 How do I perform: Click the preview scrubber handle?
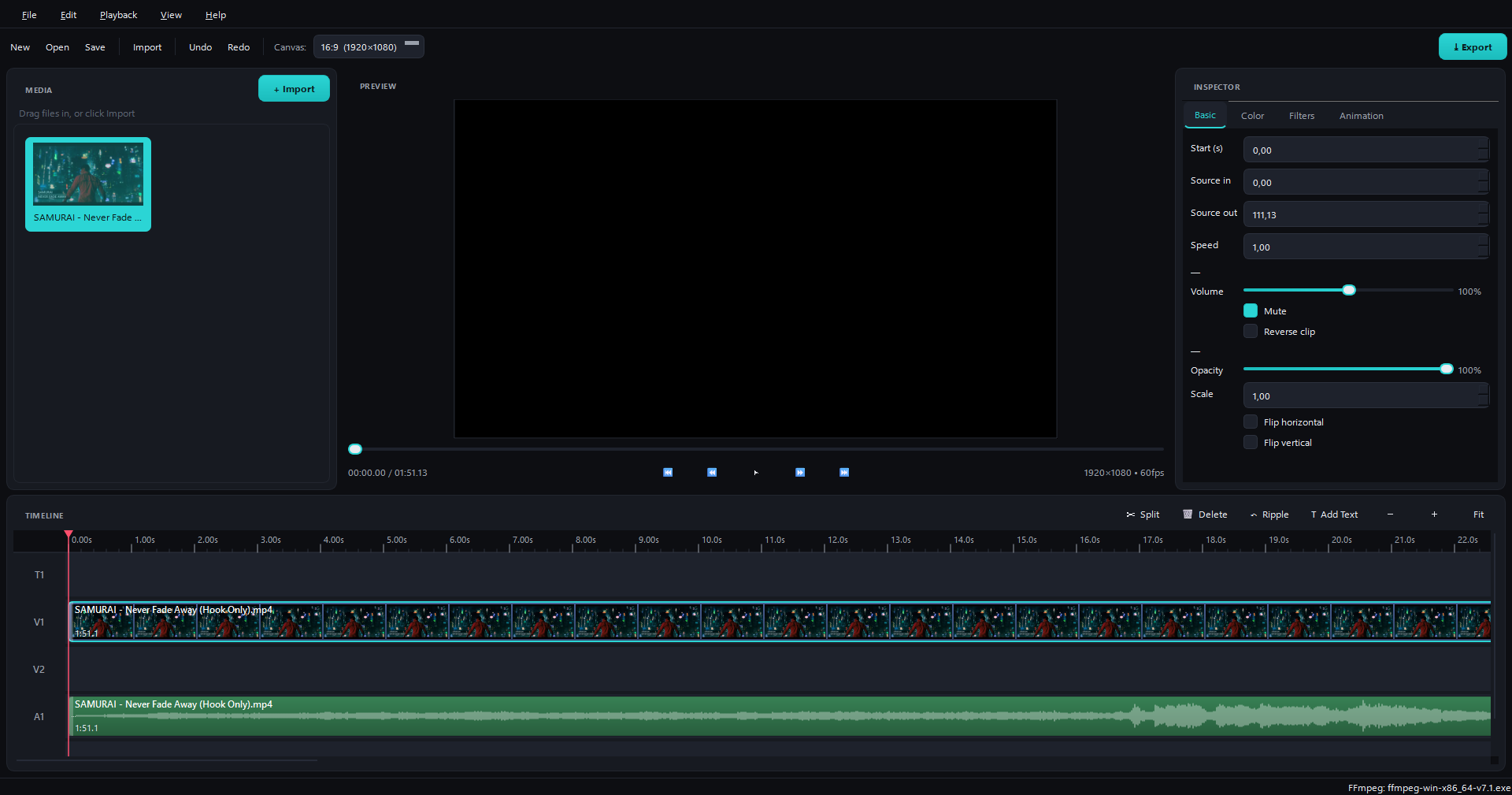(355, 449)
